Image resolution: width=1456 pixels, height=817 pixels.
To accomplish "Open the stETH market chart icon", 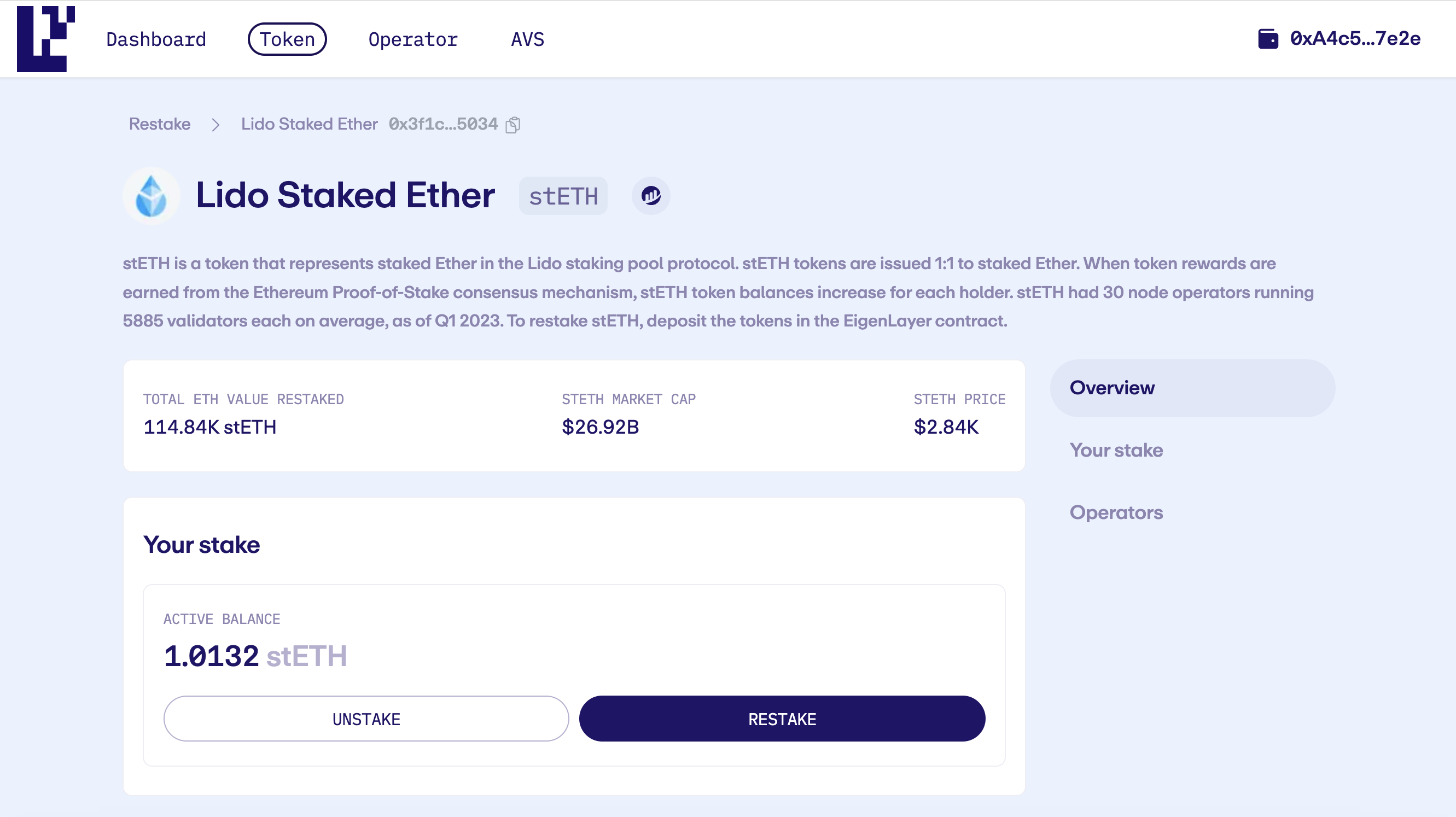I will pos(650,196).
